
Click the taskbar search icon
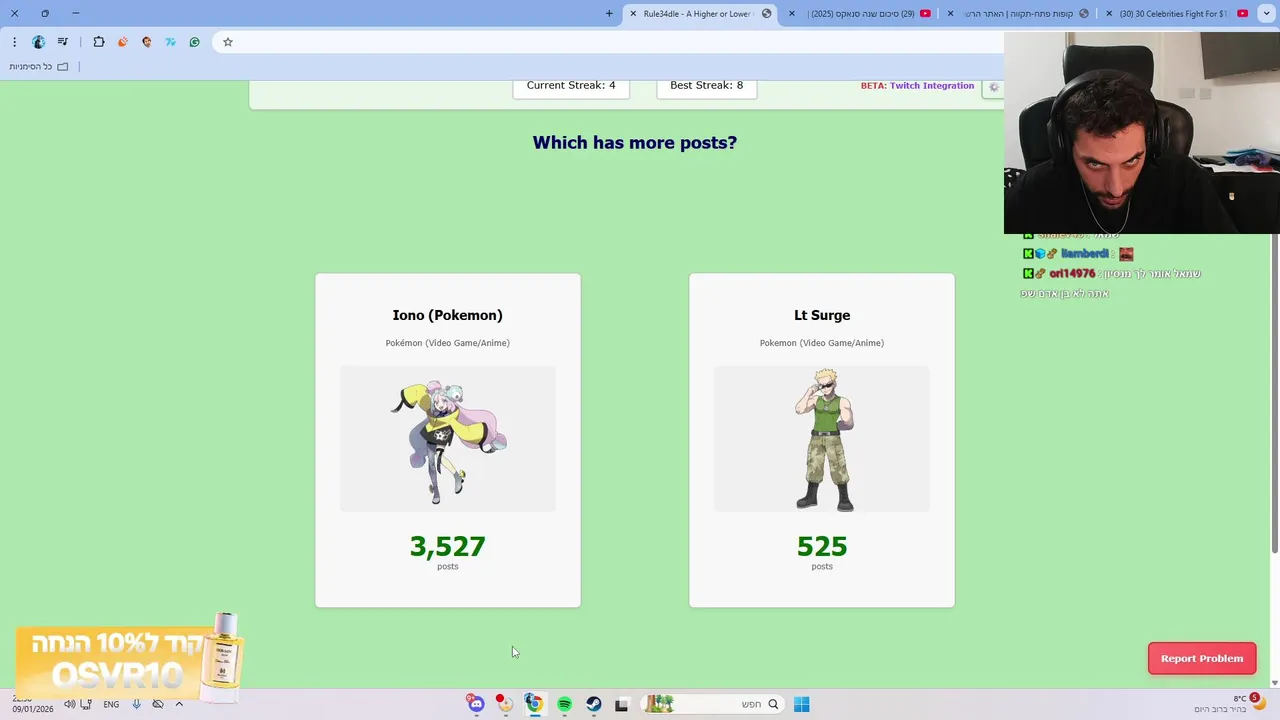click(x=773, y=704)
